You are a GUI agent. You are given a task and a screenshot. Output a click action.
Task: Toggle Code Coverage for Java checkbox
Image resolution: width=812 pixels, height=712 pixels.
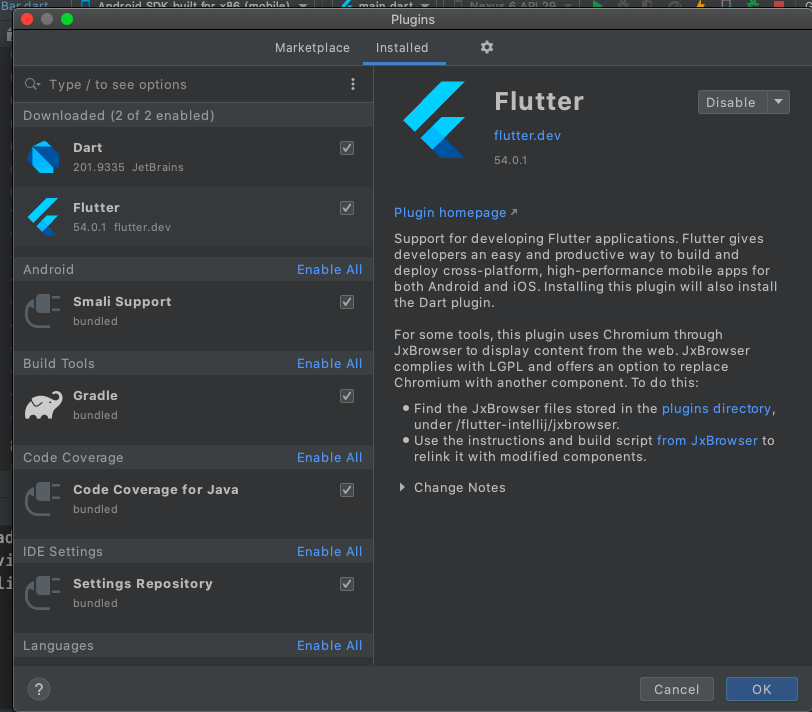click(x=347, y=490)
